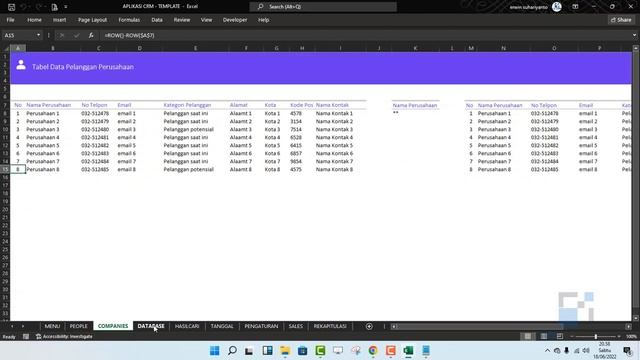The height and width of the screenshot is (360, 640).
Task: Open the Page Layout ribbon tab
Action: (92, 20)
